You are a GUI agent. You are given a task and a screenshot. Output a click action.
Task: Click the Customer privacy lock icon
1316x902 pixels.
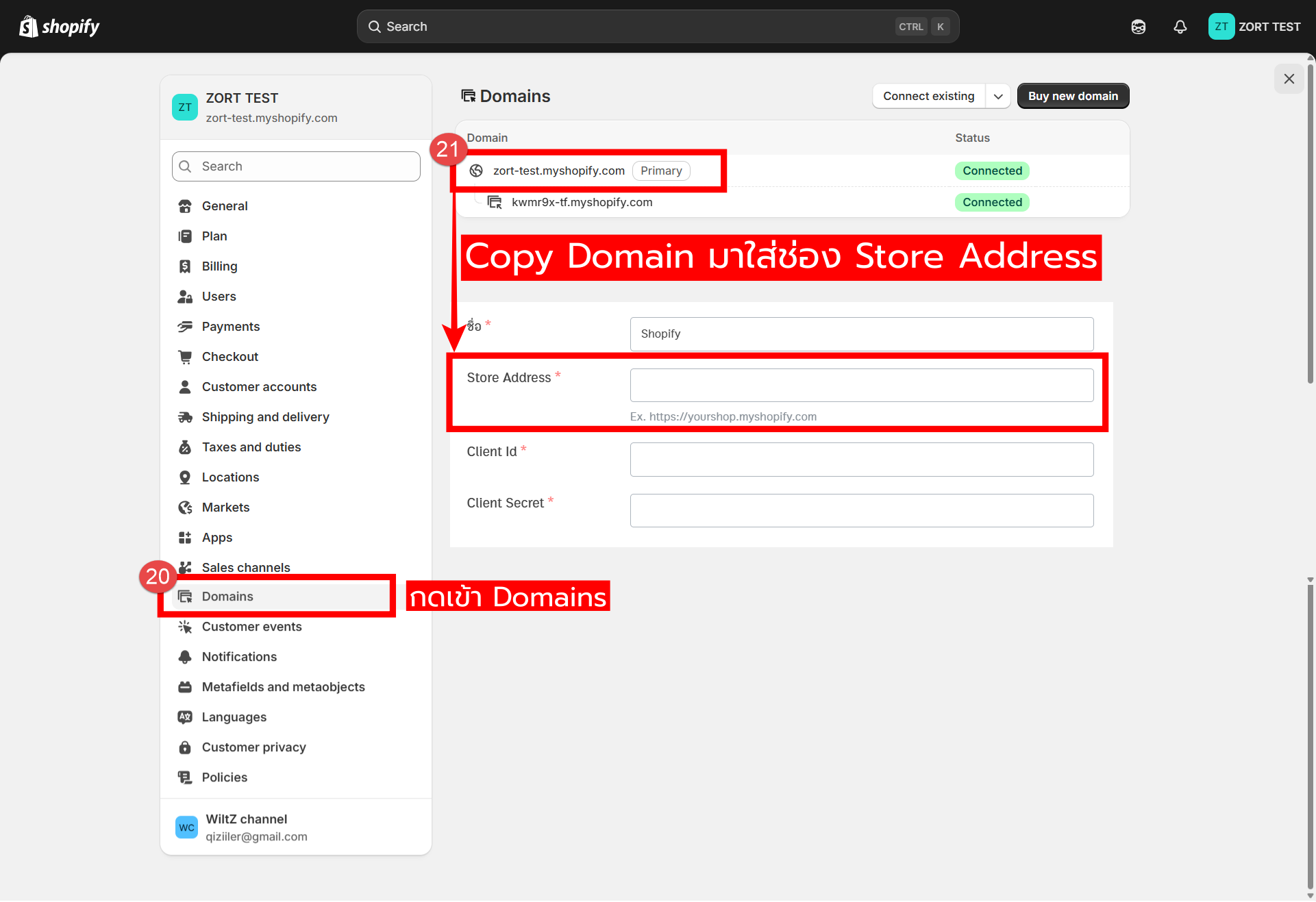(185, 747)
